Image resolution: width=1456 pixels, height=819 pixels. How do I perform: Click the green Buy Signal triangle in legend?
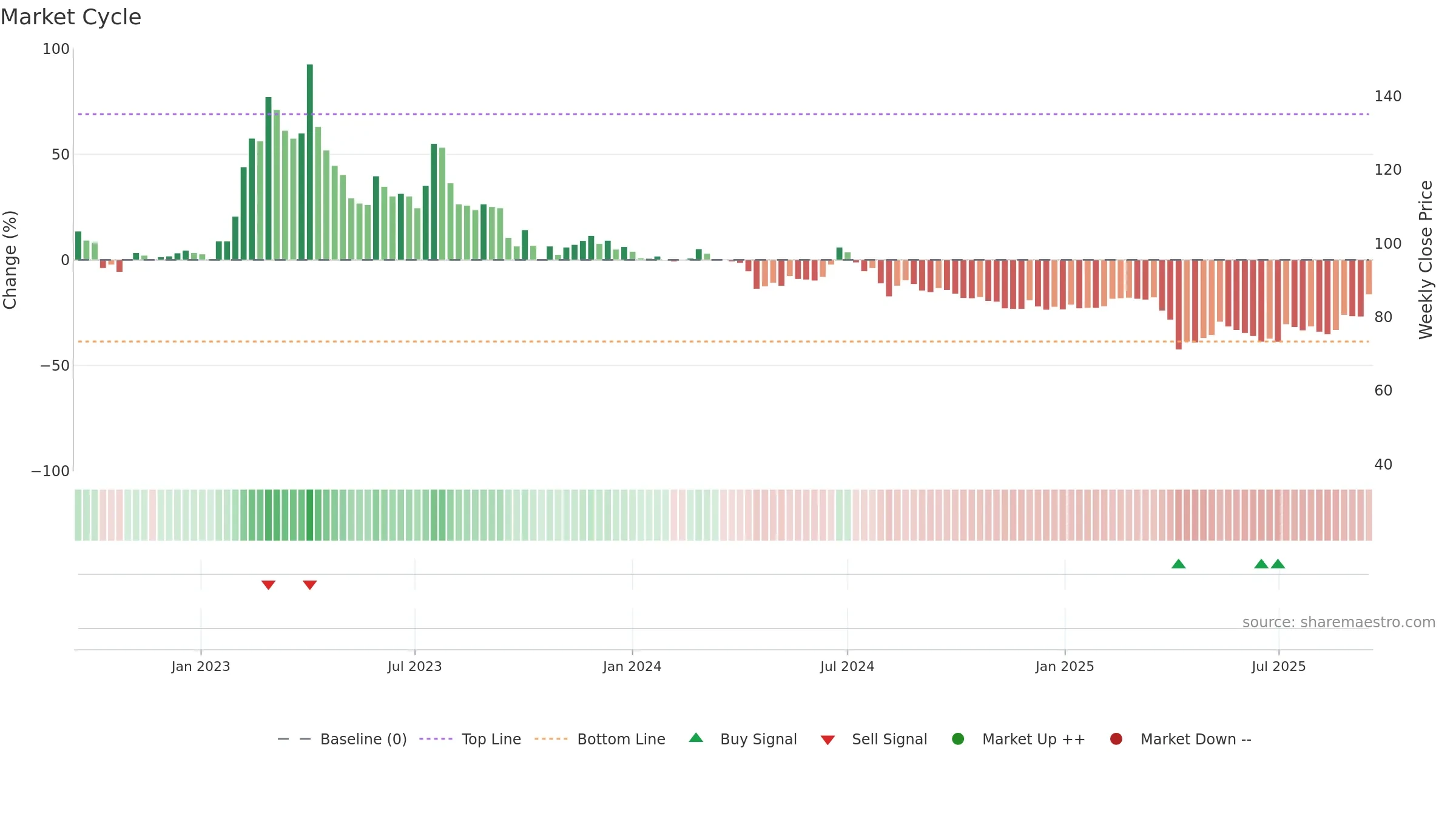pyautogui.click(x=696, y=738)
